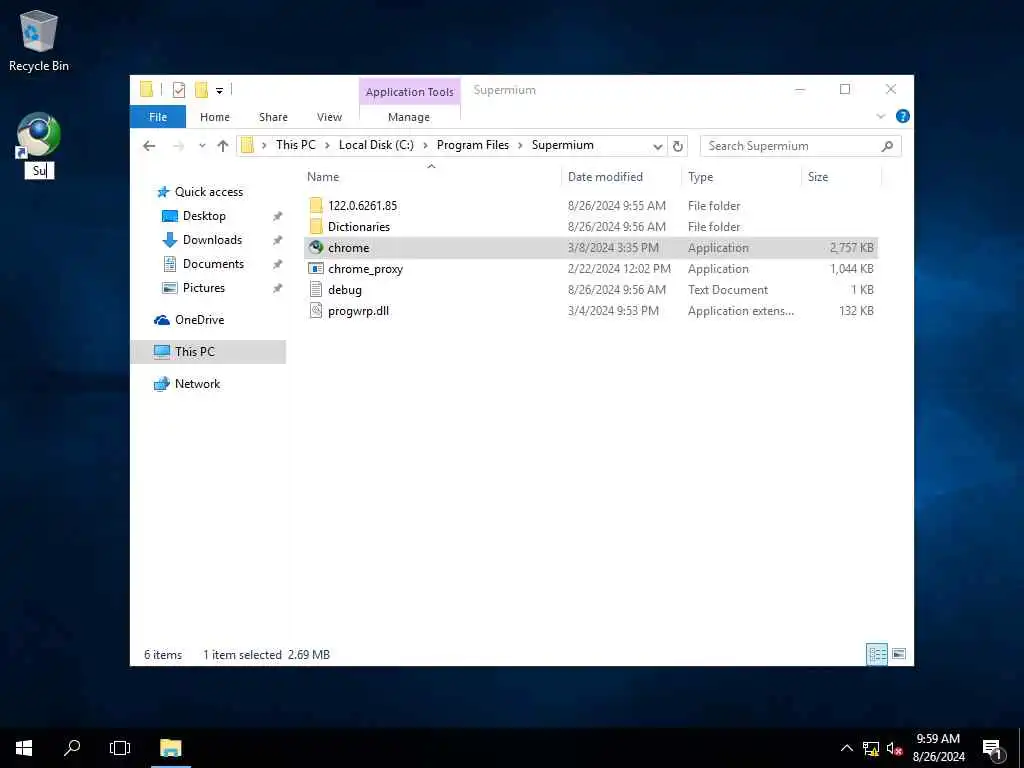This screenshot has width=1024, height=768.
Task: Open Network in navigation pane
Action: [197, 384]
